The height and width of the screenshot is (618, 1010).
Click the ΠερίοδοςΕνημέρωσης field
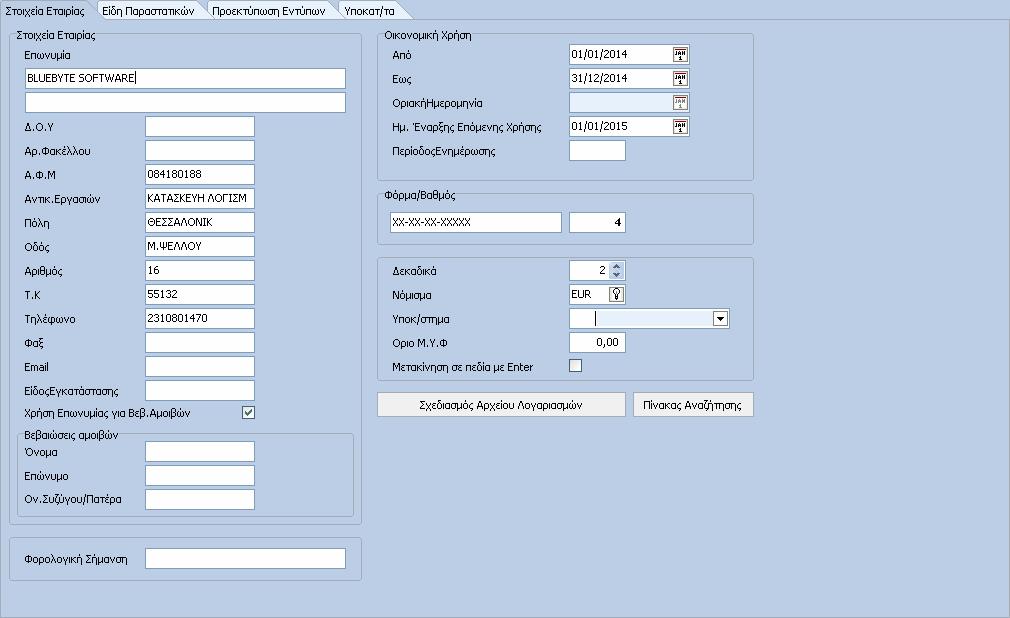click(x=597, y=151)
